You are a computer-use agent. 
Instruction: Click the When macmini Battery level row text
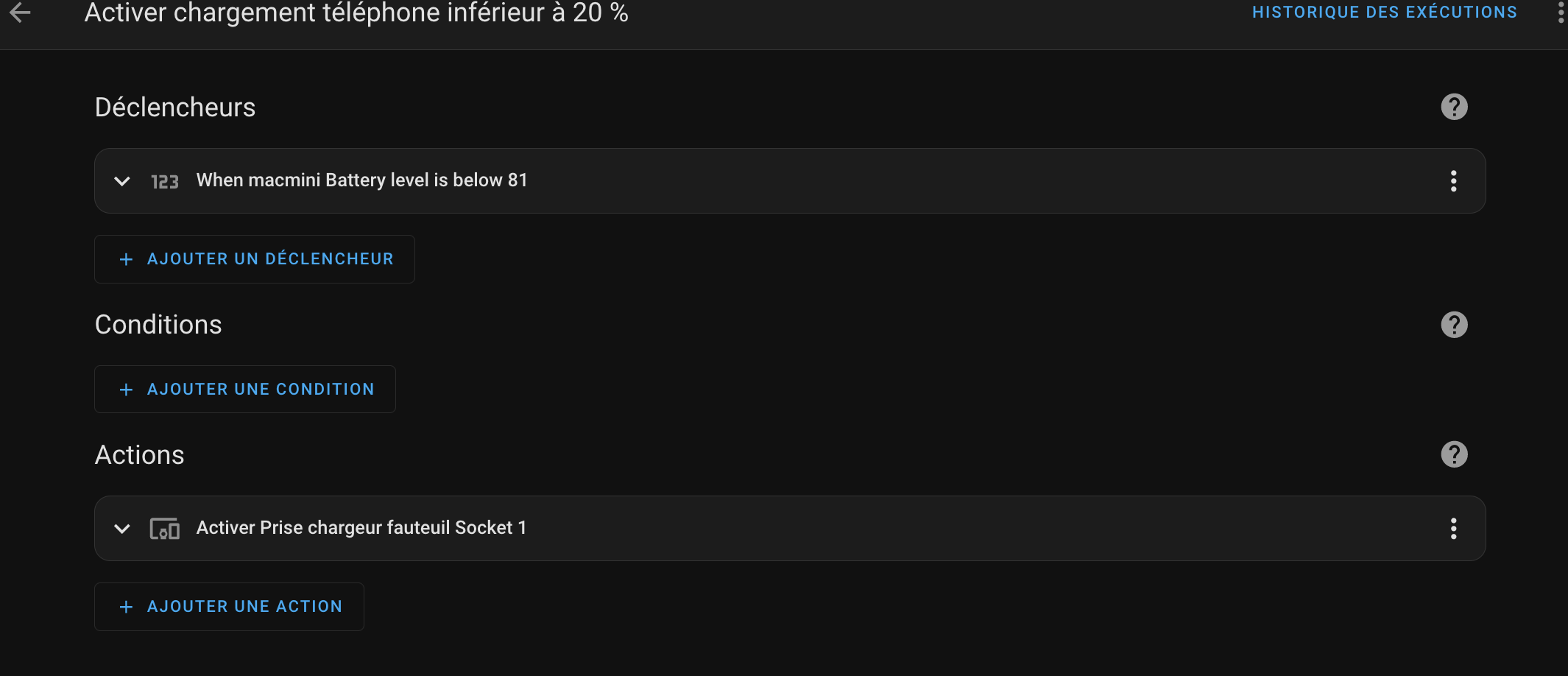pyautogui.click(x=361, y=180)
